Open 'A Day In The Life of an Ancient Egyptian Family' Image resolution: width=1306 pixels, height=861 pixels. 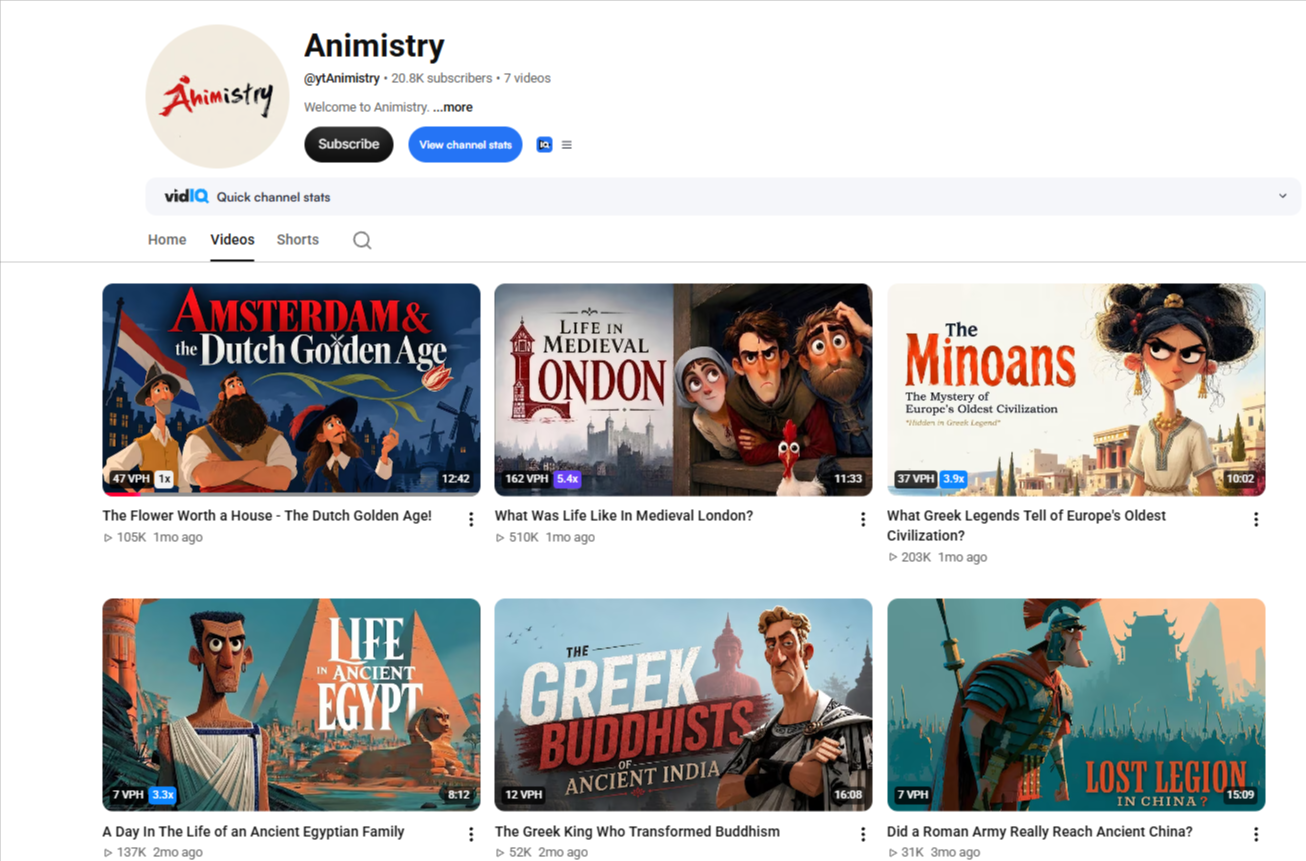tap(253, 832)
